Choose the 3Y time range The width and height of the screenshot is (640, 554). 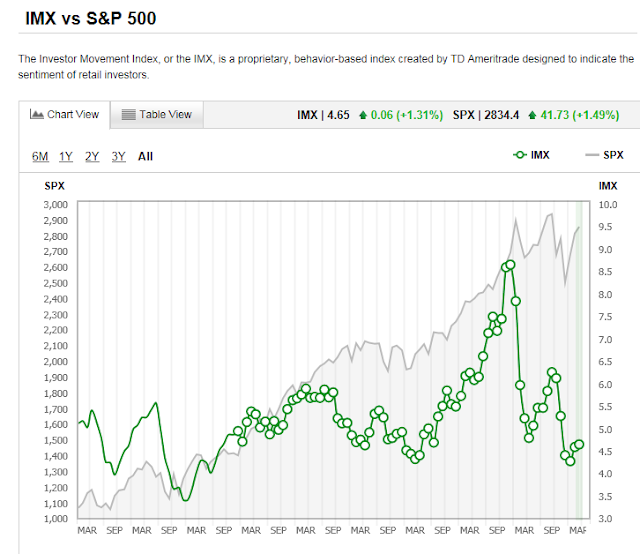118,156
